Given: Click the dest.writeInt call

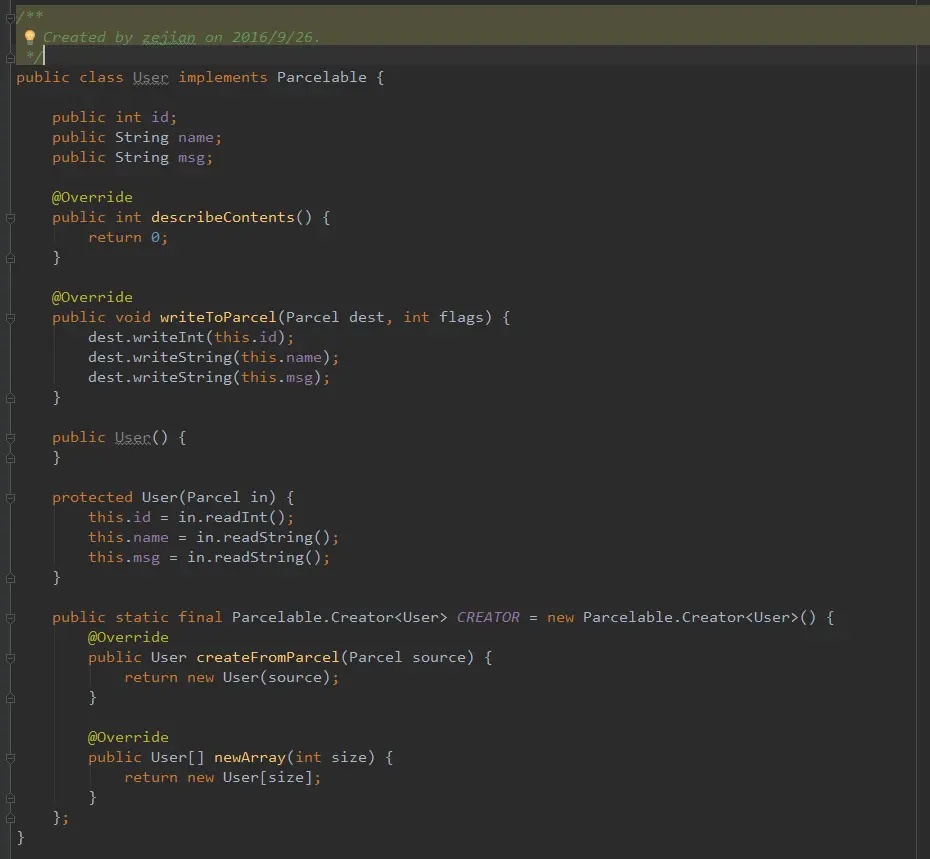Looking at the screenshot, I should [x=191, y=338].
